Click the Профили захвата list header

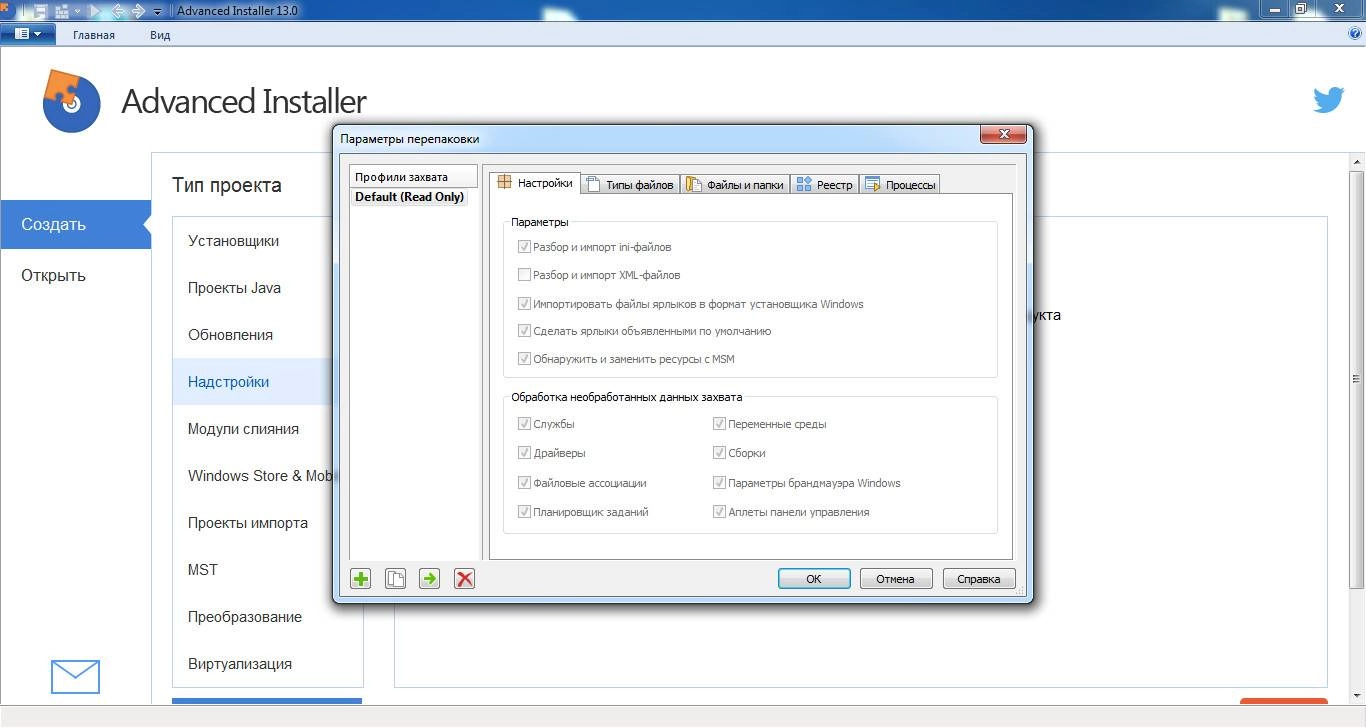click(413, 177)
